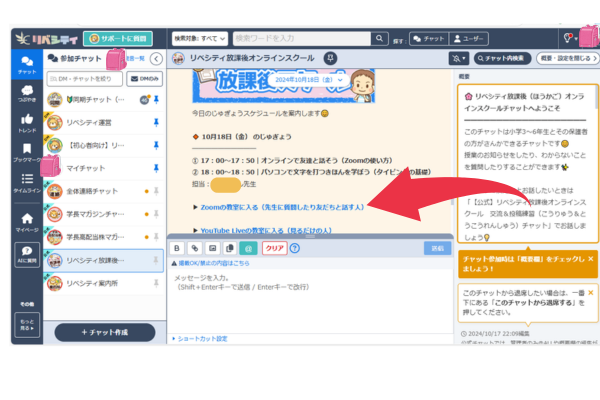Pin the 全体連絡チャット conversation
Image resolution: width=600 pixels, height=400 pixels.
[156, 191]
